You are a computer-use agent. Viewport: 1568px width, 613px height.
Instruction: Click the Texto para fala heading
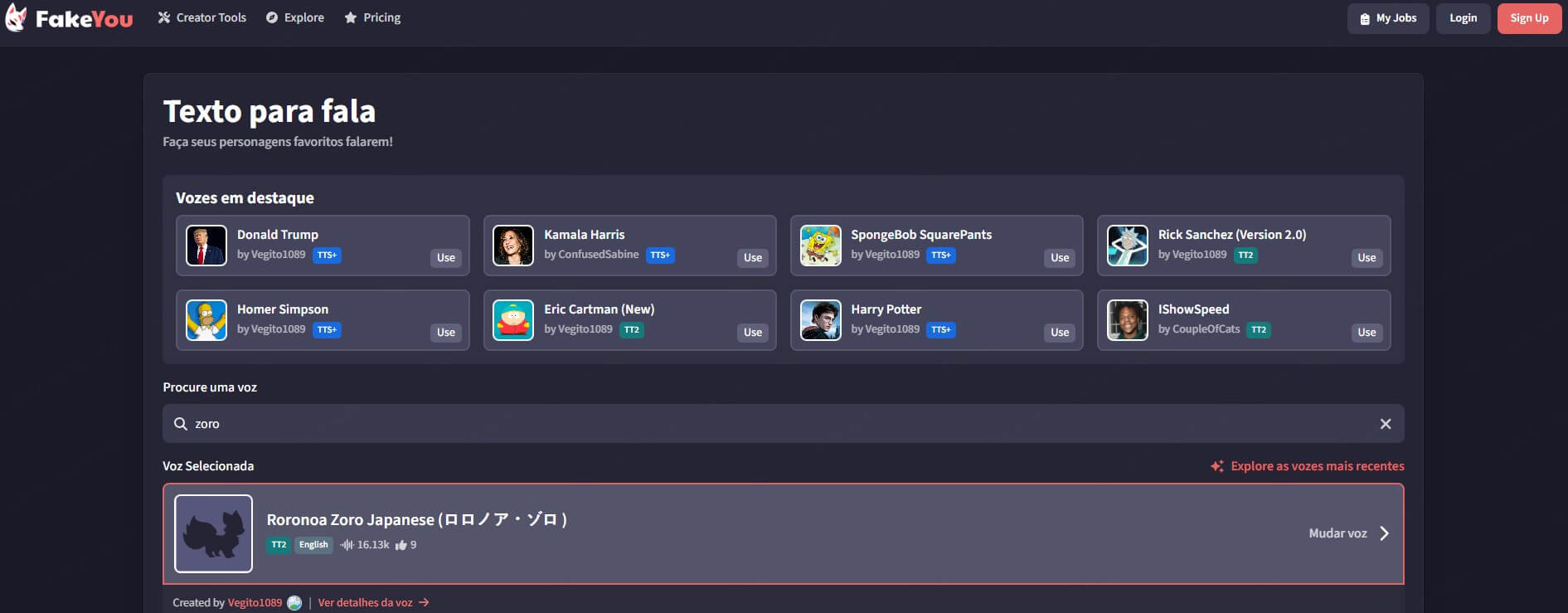(269, 111)
